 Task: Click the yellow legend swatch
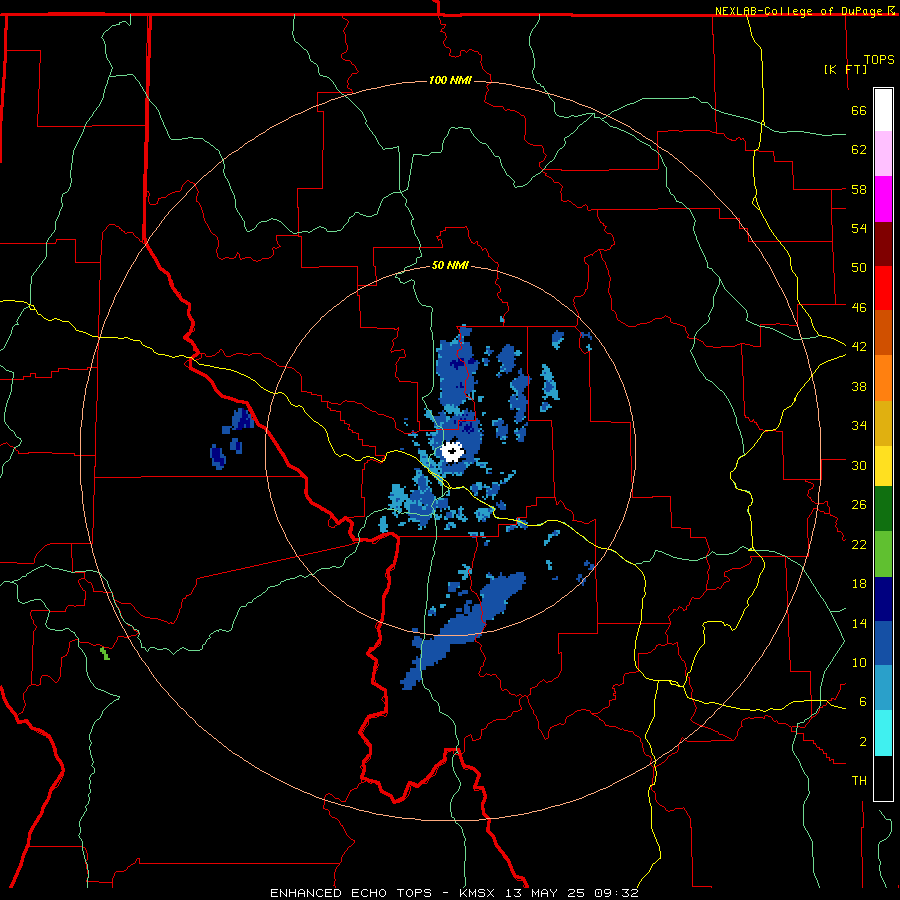click(x=883, y=465)
